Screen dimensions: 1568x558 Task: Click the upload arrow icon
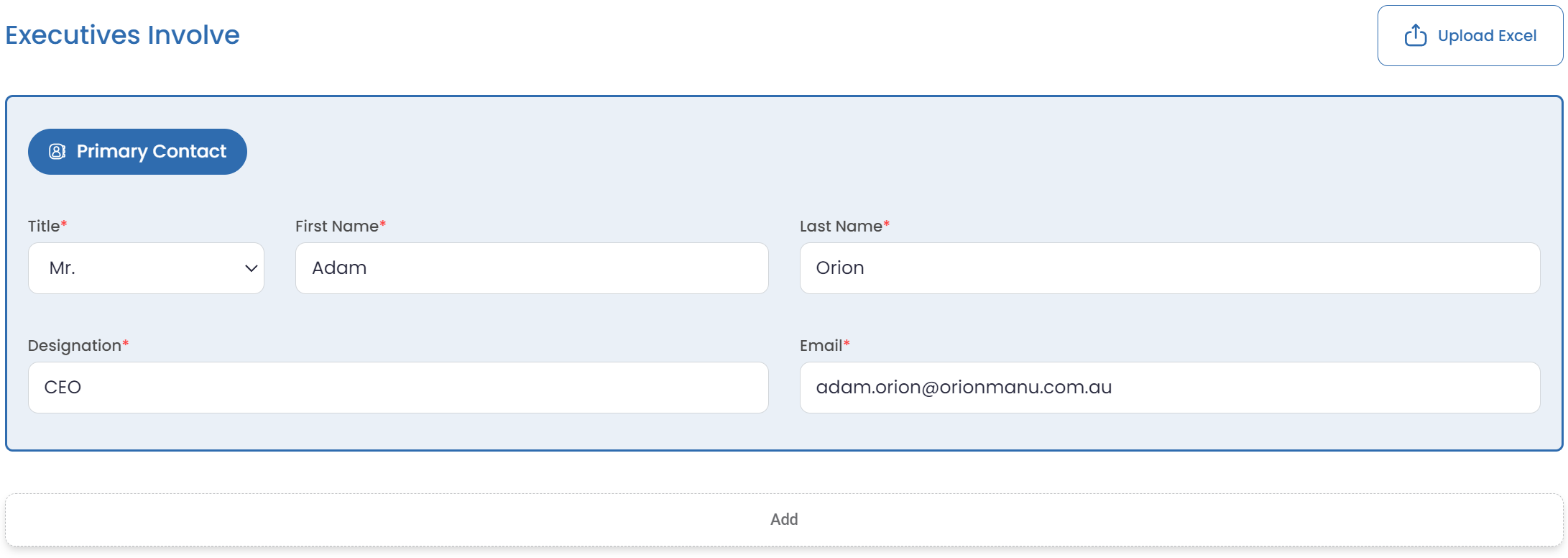(x=1415, y=35)
